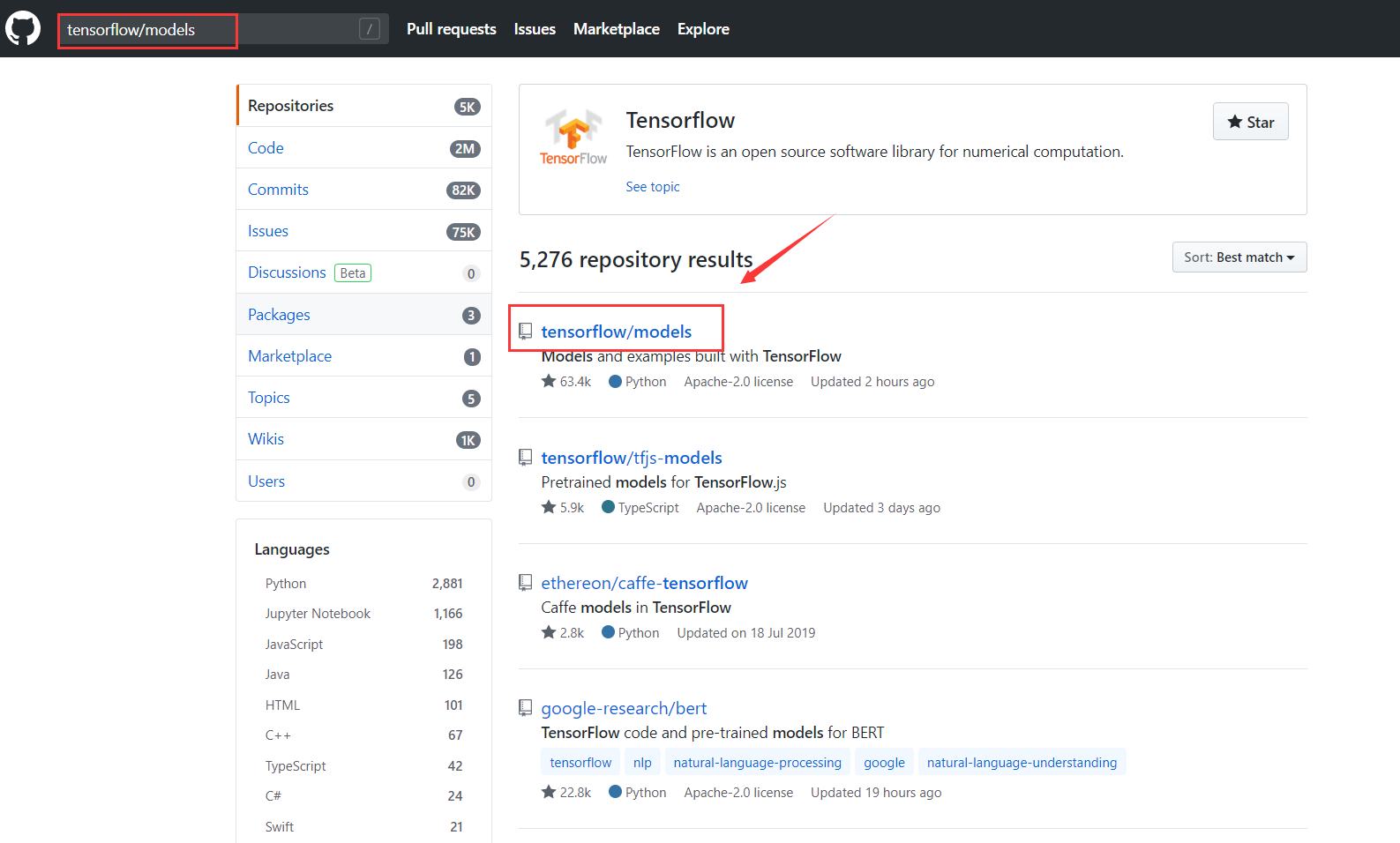Viewport: 1400px width, 843px height.
Task: Open the tensorflow/models repository link
Action: pos(617,332)
